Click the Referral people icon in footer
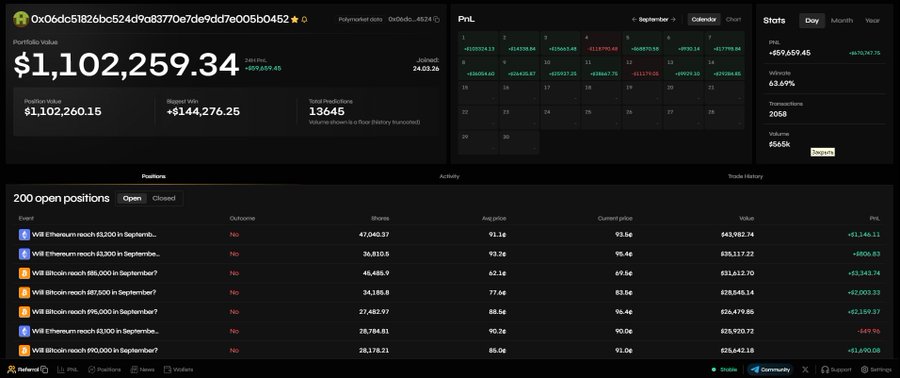This screenshot has height=378, width=900. point(11,369)
